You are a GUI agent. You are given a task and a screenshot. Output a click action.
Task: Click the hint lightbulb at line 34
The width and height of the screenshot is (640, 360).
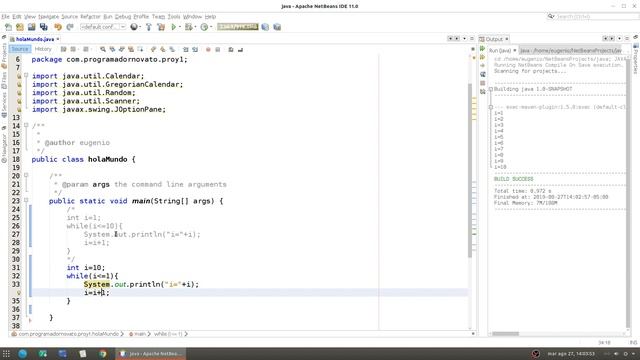point(18,293)
